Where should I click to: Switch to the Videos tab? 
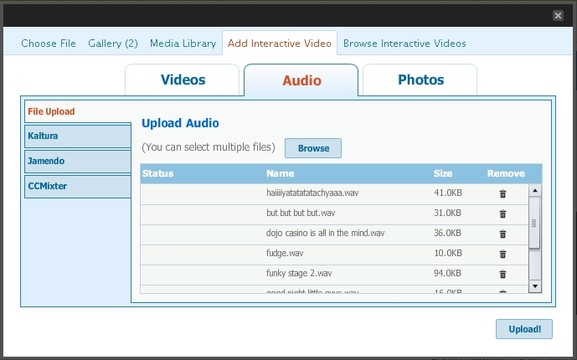pos(183,80)
